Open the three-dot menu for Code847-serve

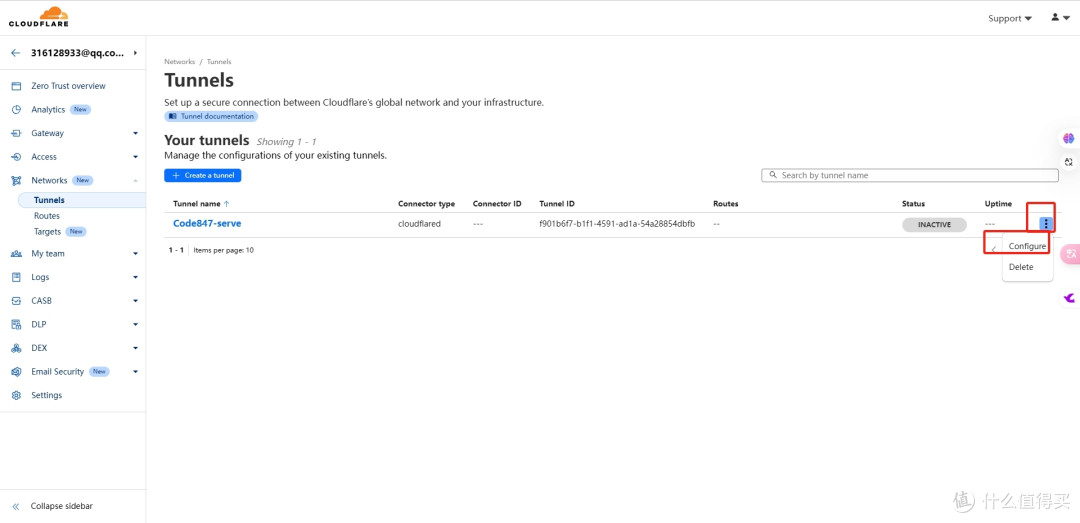(x=1046, y=223)
